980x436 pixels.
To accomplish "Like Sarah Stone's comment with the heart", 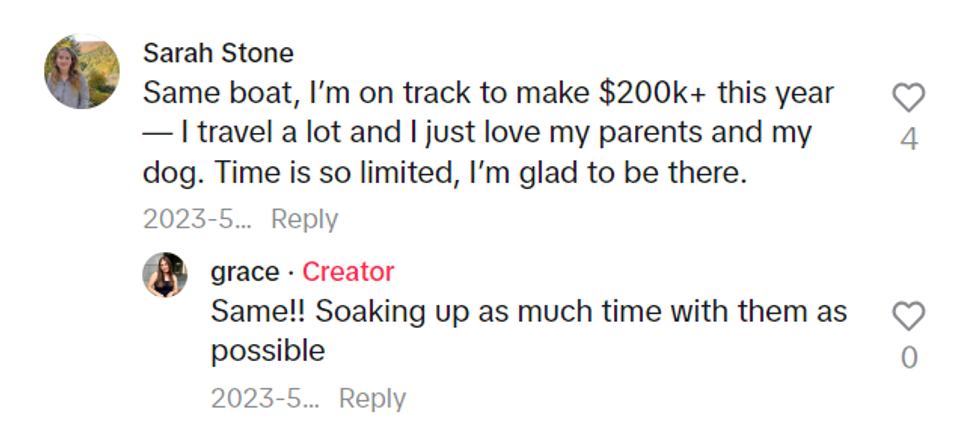I will pyautogui.click(x=908, y=98).
